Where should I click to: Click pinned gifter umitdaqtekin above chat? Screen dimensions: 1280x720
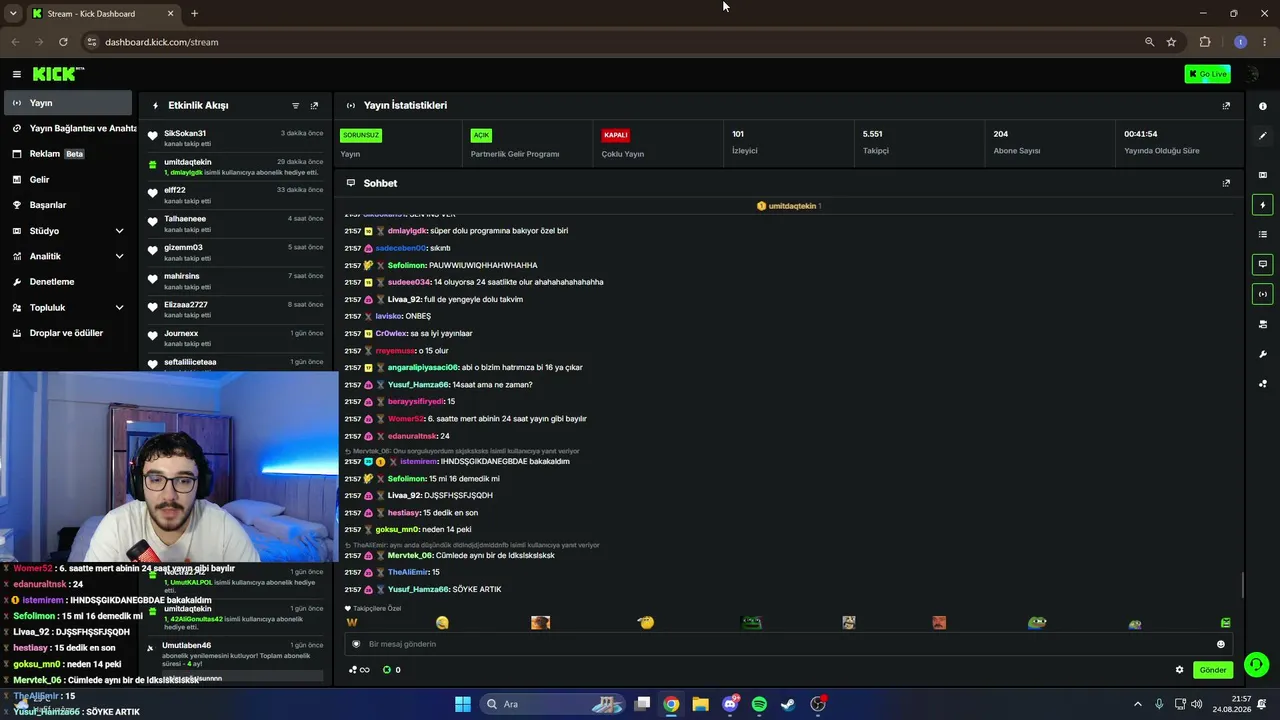794,206
